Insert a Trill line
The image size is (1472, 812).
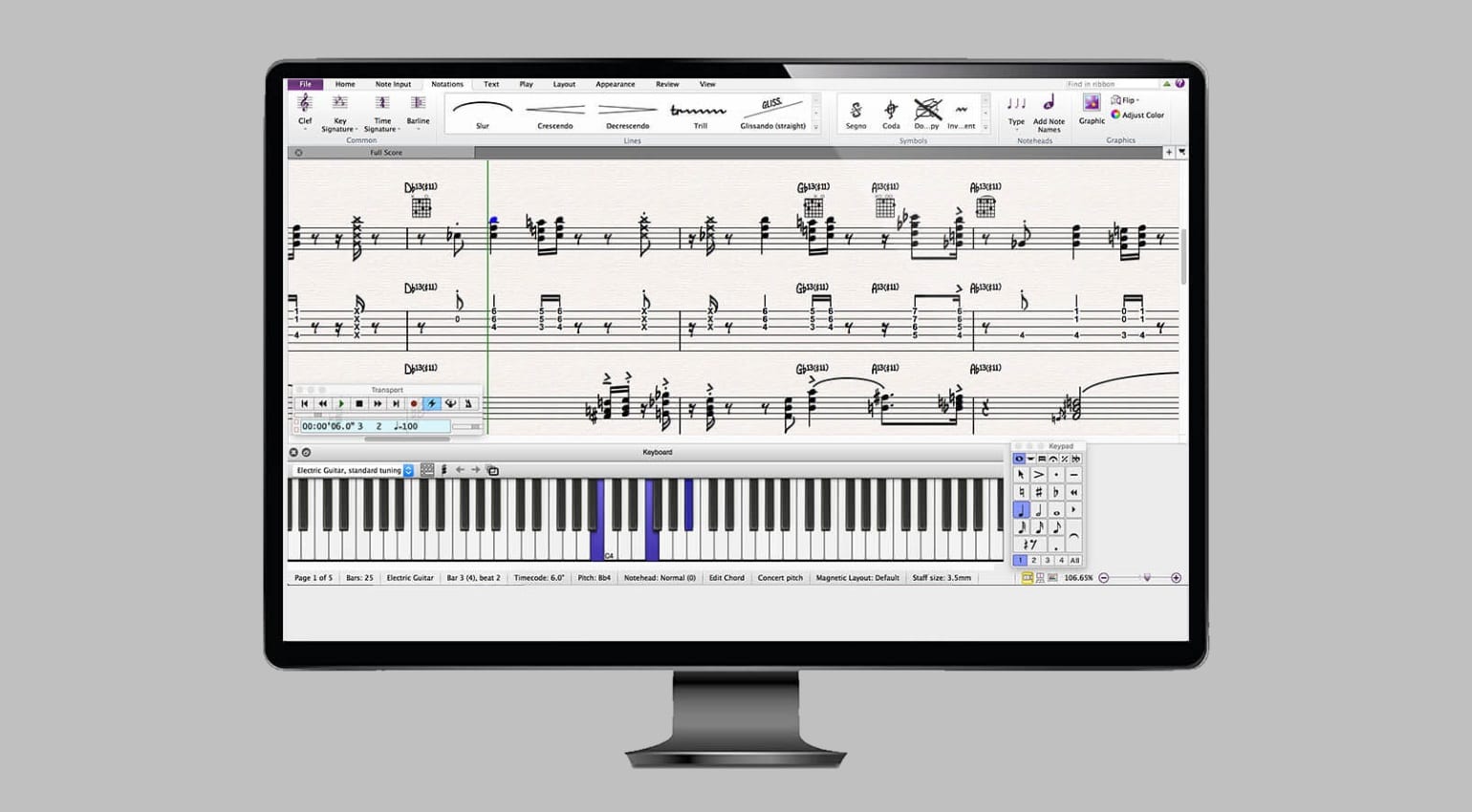coord(700,110)
